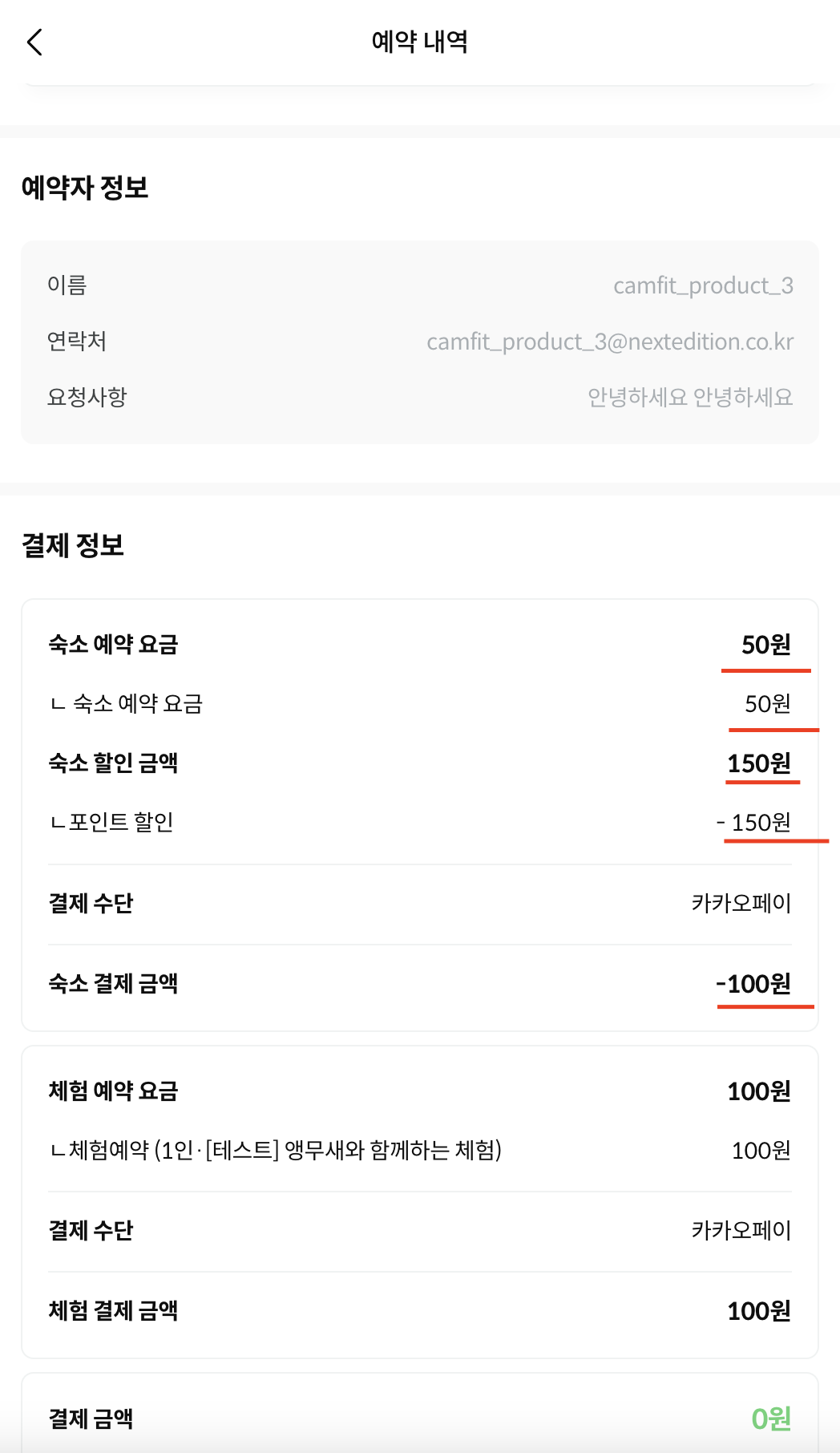Click the - 150원 point discount amount
The image size is (840, 1453).
(753, 822)
